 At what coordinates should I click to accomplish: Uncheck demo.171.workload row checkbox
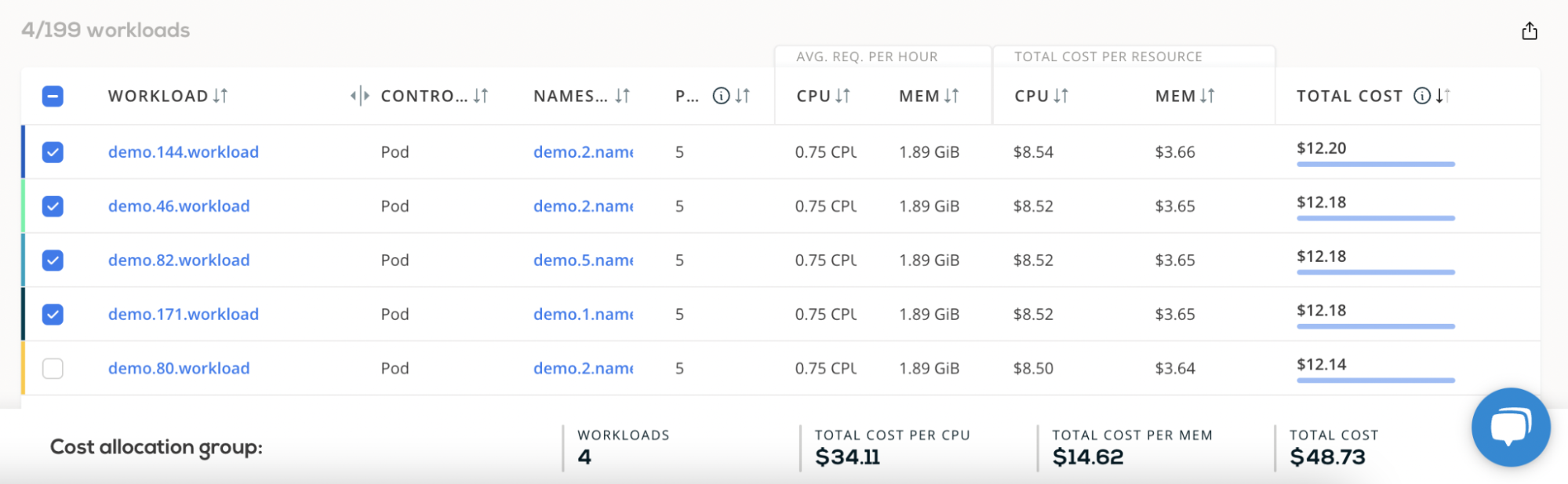53,315
